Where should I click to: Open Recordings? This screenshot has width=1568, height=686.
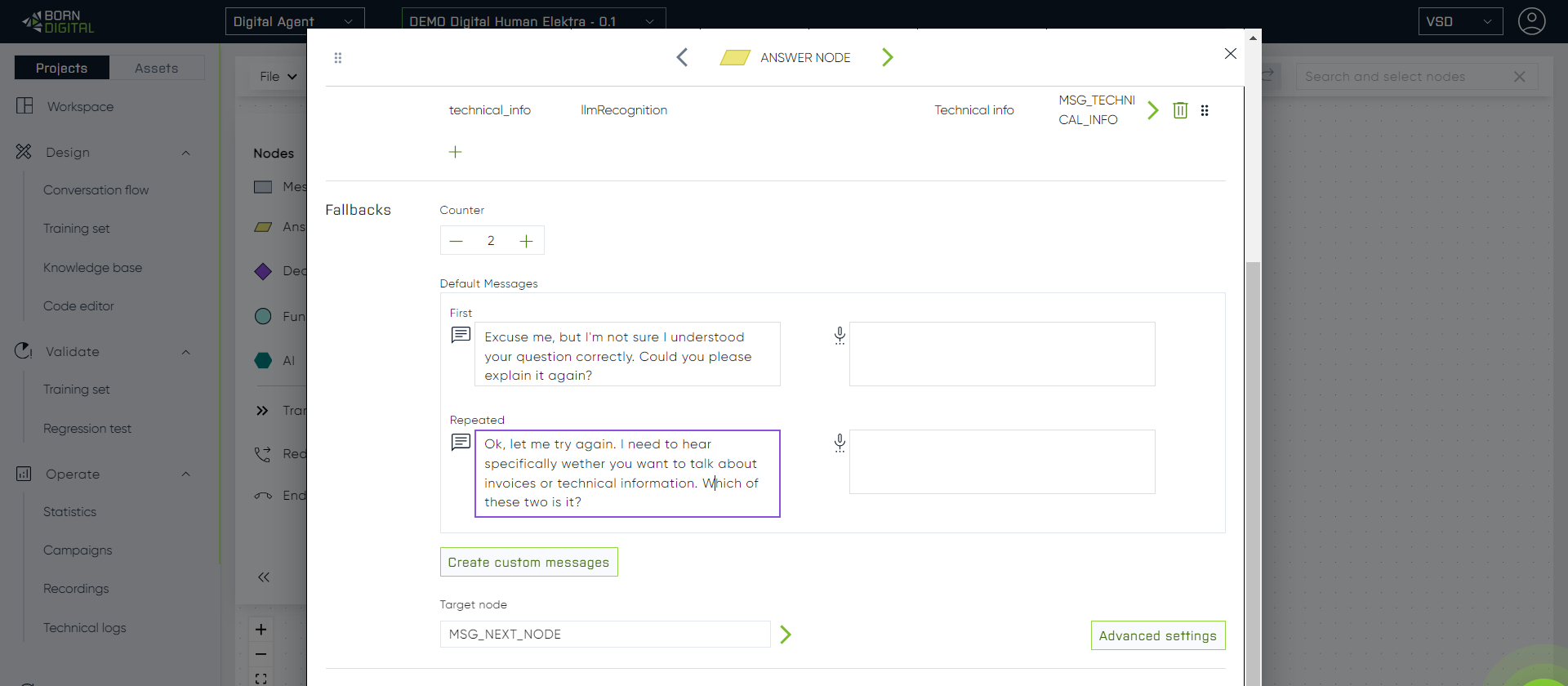(76, 589)
